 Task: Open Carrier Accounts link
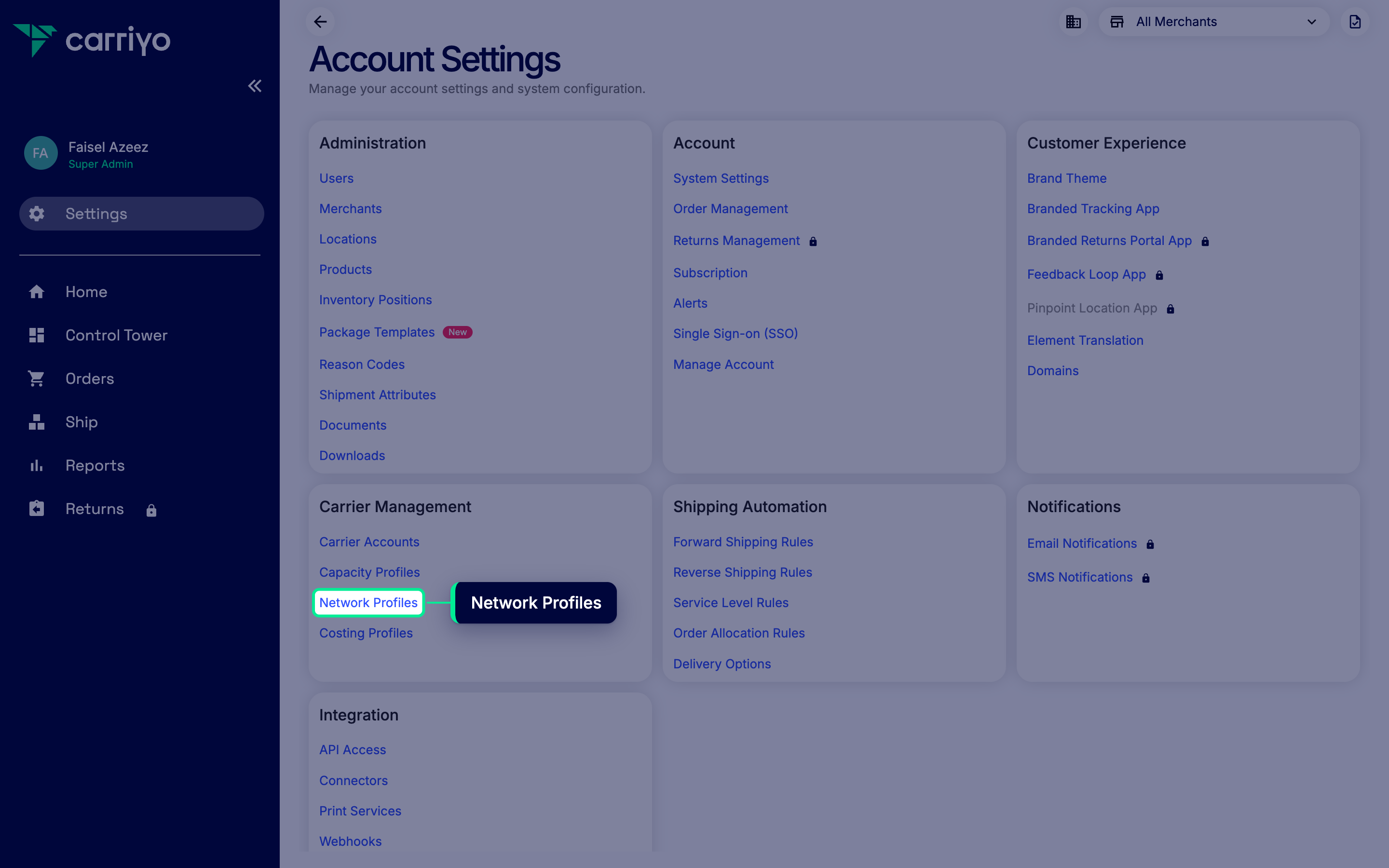(369, 542)
